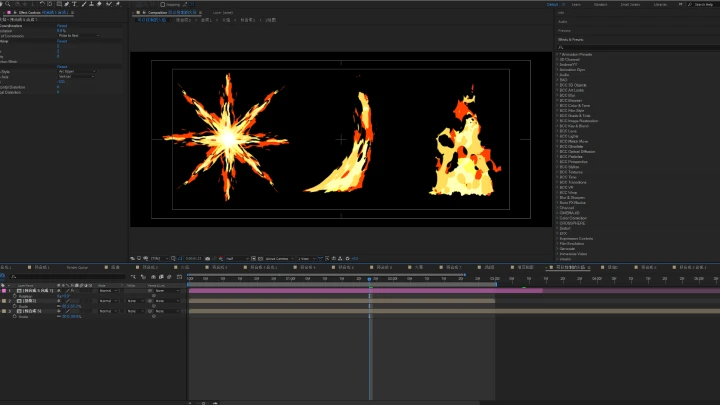Expand the BCC 3D Objects effects category
The height and width of the screenshot is (405, 720).
[x=557, y=85]
